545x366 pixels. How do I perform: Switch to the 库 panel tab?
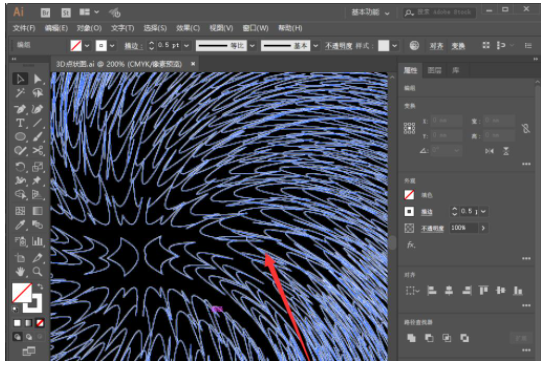[455, 71]
